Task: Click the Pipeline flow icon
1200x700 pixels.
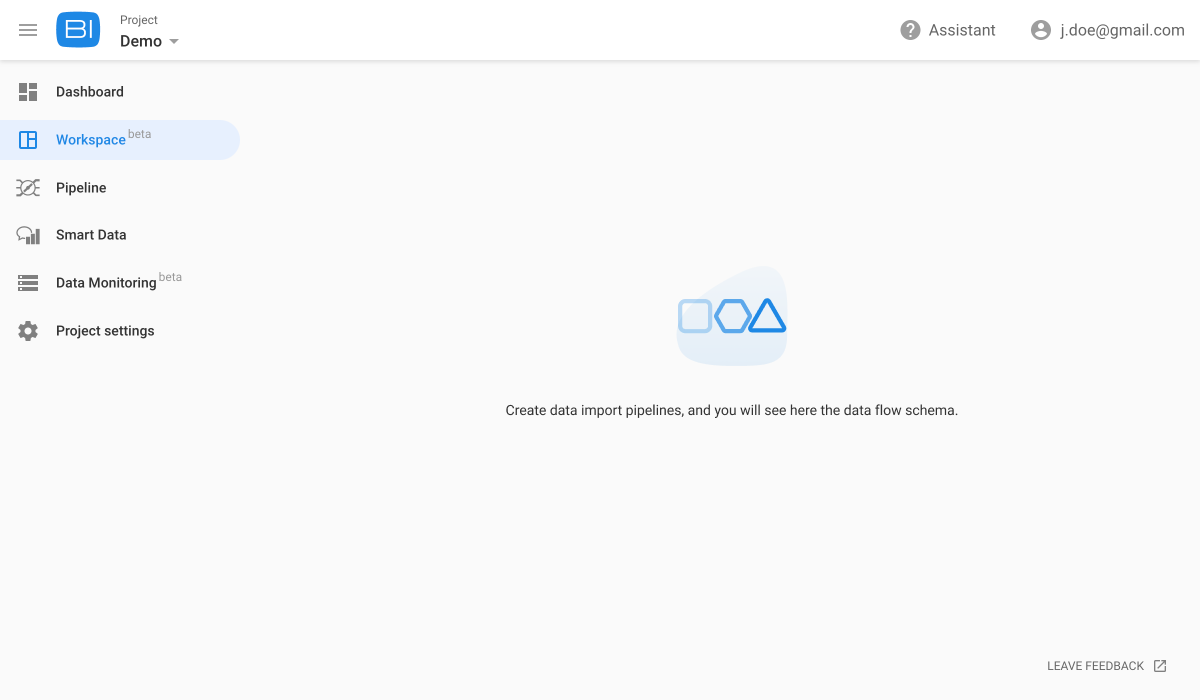Action: [28, 187]
